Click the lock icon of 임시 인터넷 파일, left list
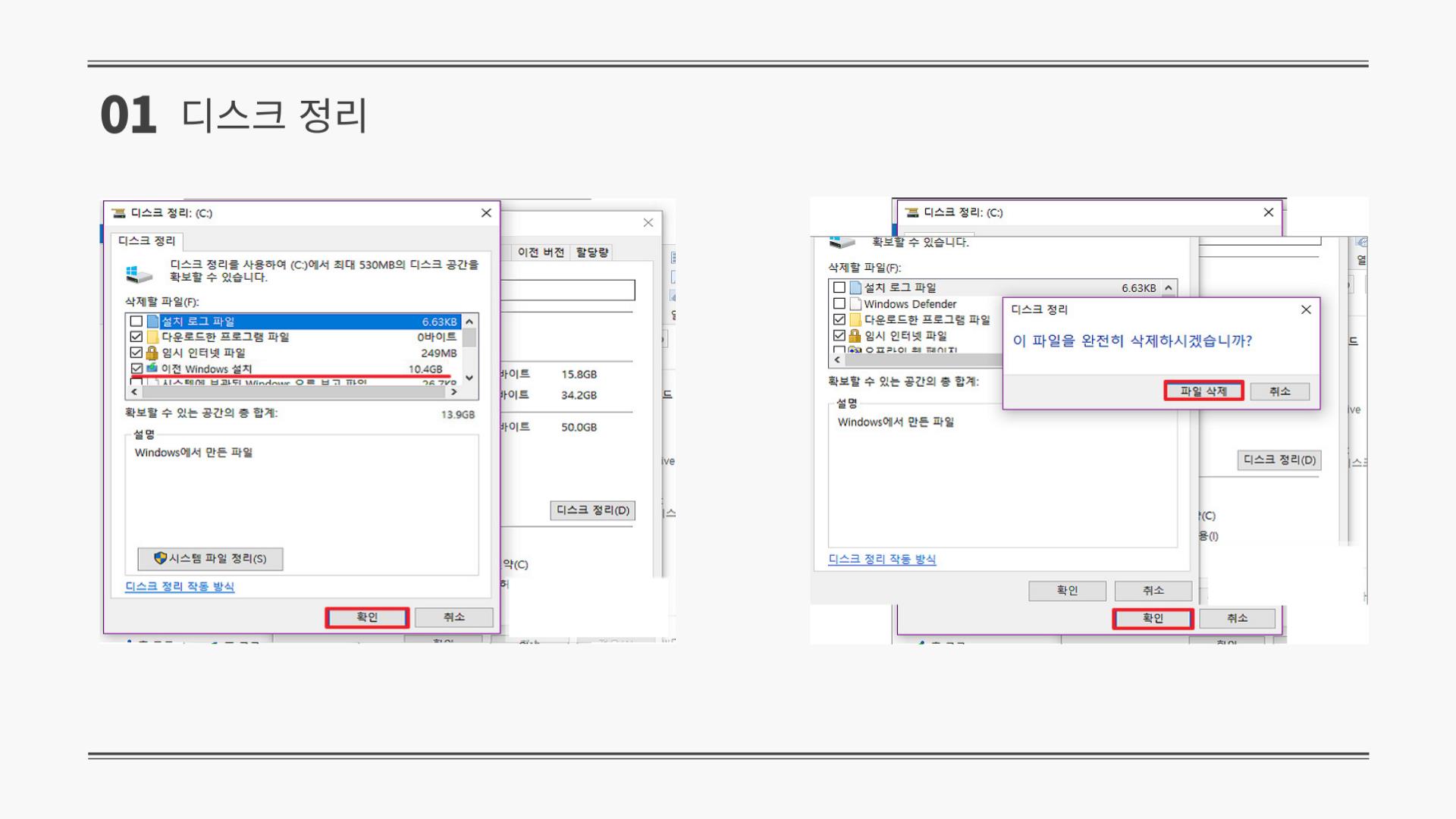 (152, 353)
